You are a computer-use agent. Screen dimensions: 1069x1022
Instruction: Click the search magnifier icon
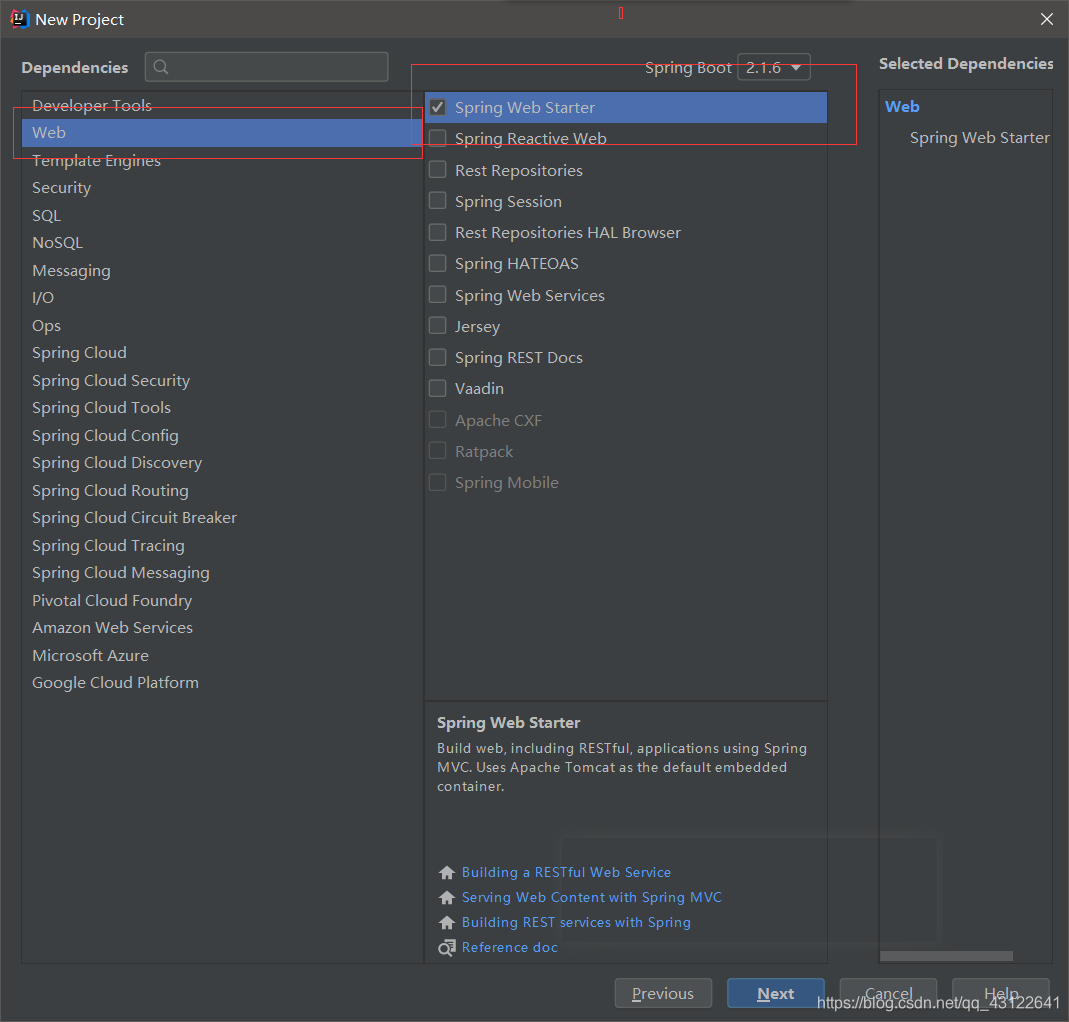coord(161,67)
